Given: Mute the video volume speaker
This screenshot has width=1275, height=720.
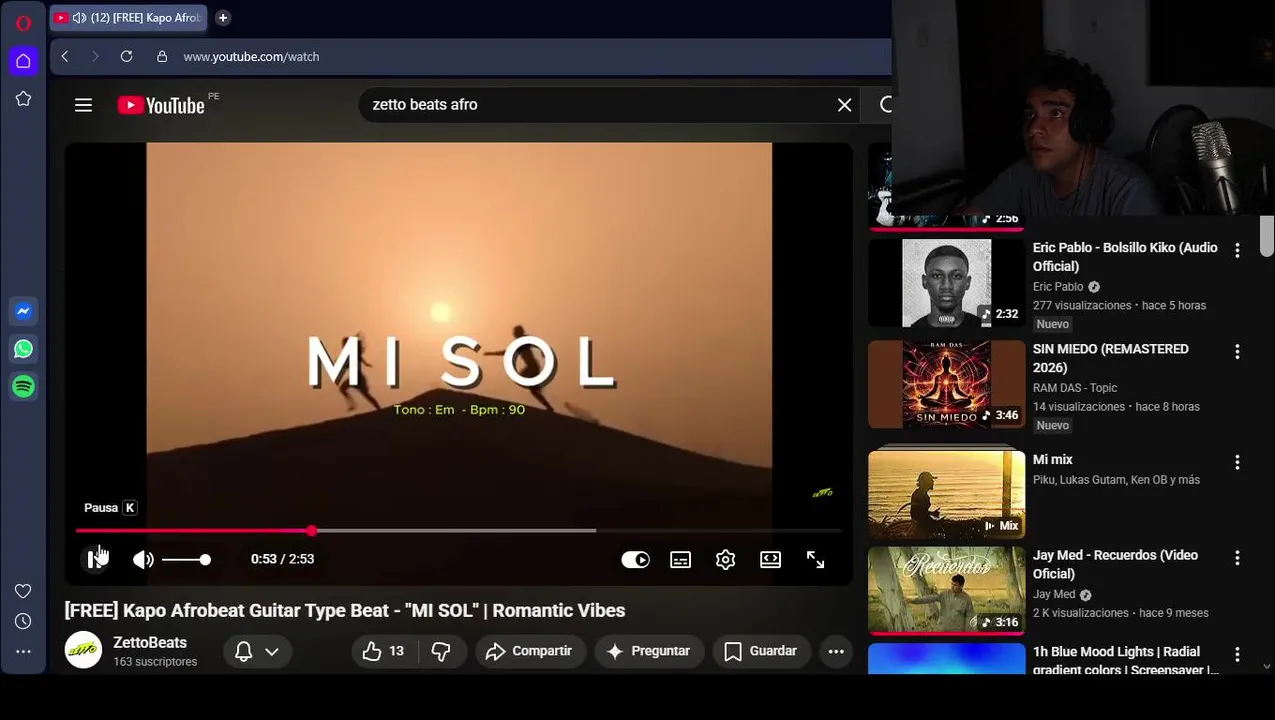Looking at the screenshot, I should pyautogui.click(x=144, y=559).
